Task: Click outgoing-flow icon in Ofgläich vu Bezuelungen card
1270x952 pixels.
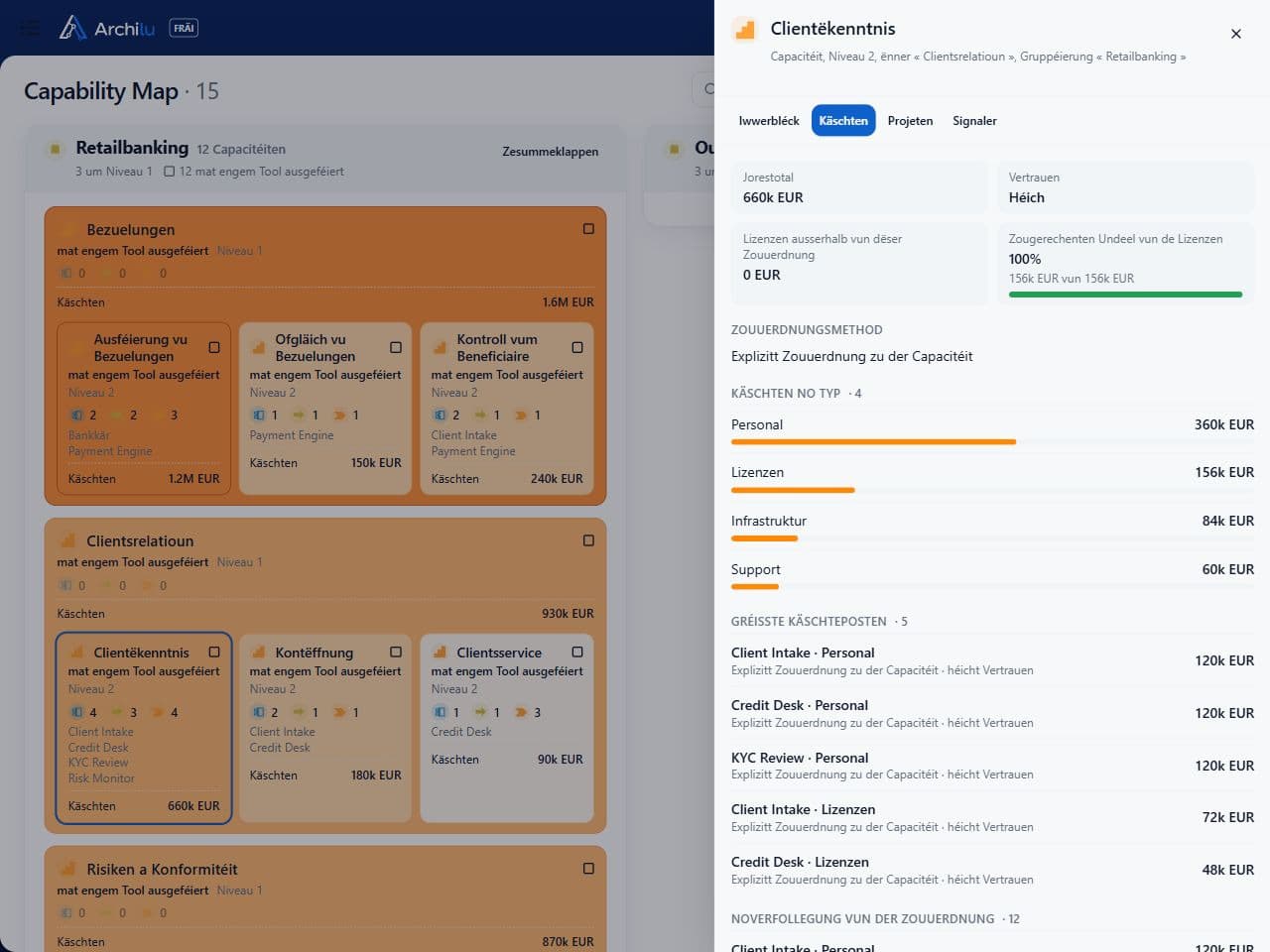Action: (x=339, y=415)
